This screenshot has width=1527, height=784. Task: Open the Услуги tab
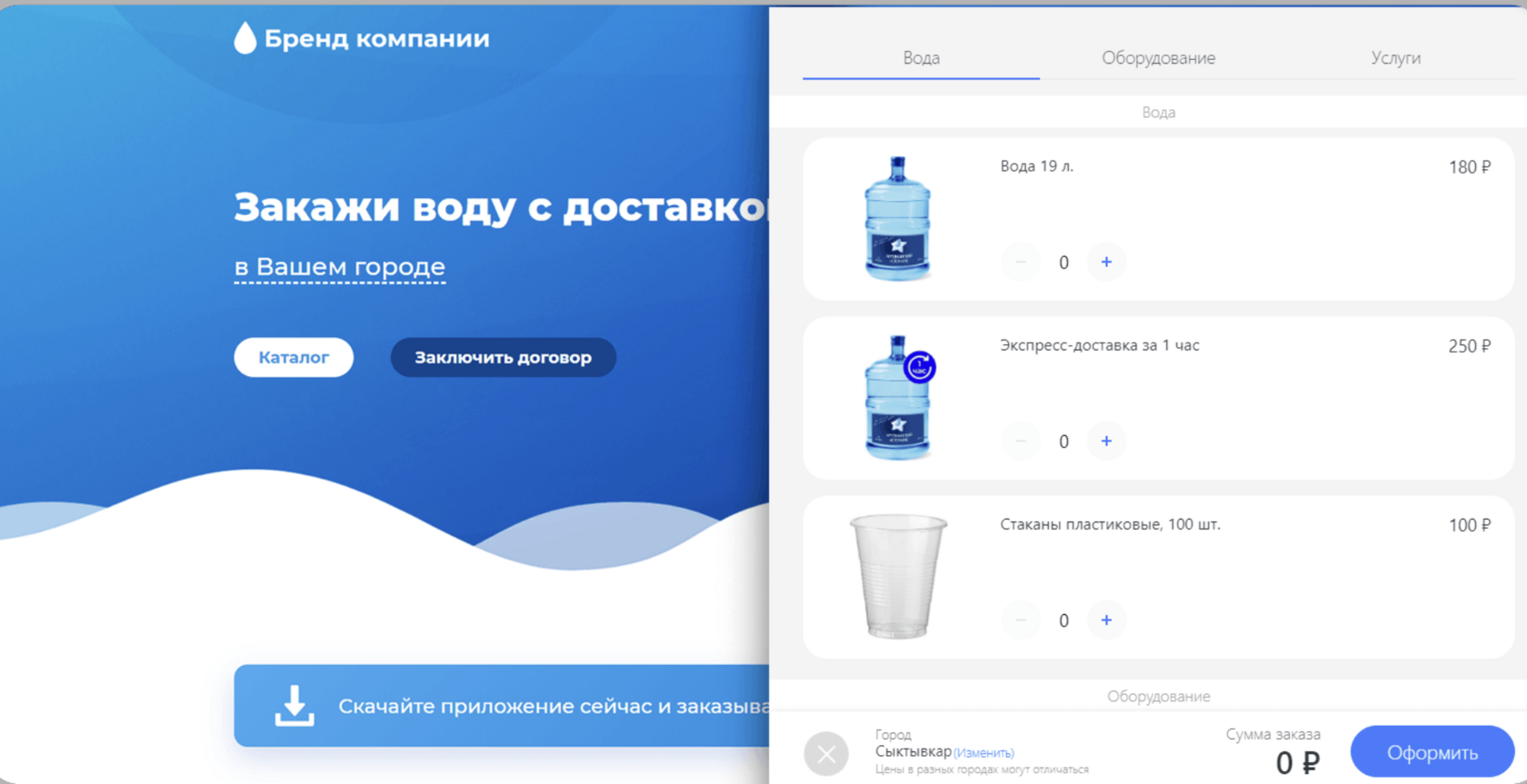click(x=1395, y=58)
